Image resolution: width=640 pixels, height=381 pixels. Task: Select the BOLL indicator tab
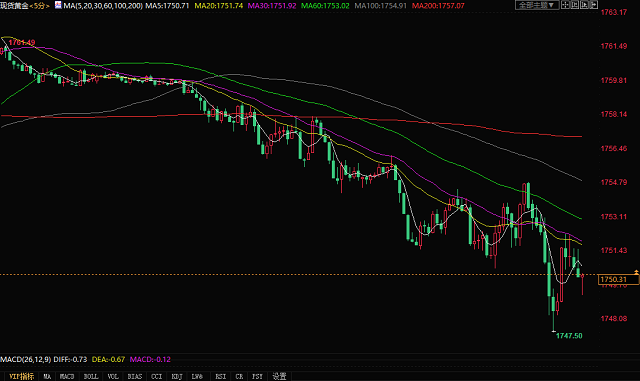click(x=91, y=377)
